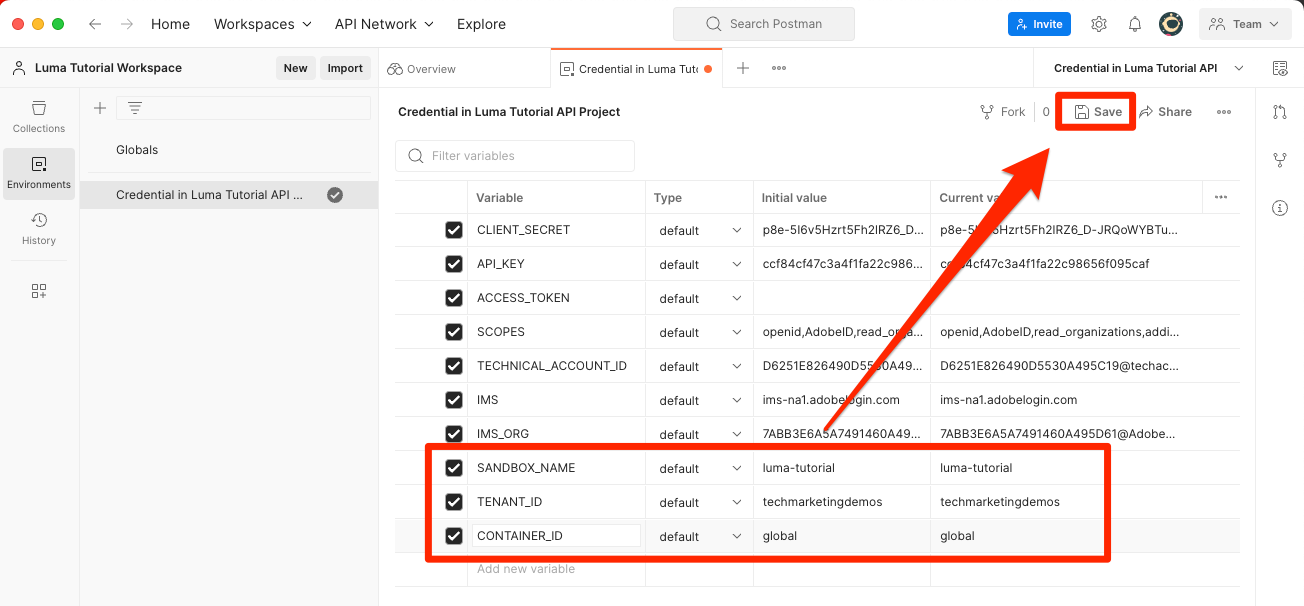Uncheck the SCOPES variable
1304x606 pixels.
click(x=454, y=332)
